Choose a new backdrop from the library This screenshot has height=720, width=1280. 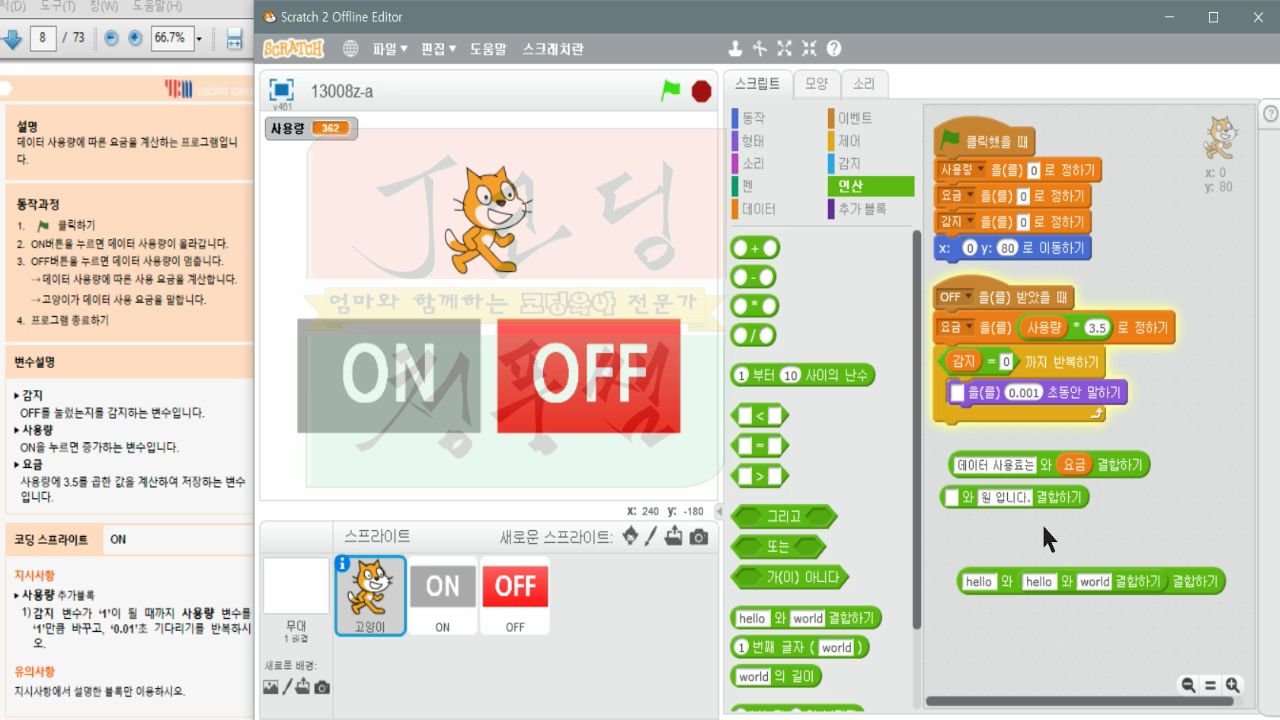pyautogui.click(x=270, y=687)
